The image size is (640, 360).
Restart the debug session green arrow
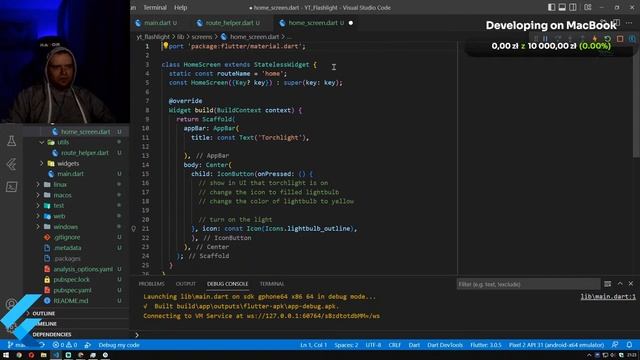tap(607, 39)
